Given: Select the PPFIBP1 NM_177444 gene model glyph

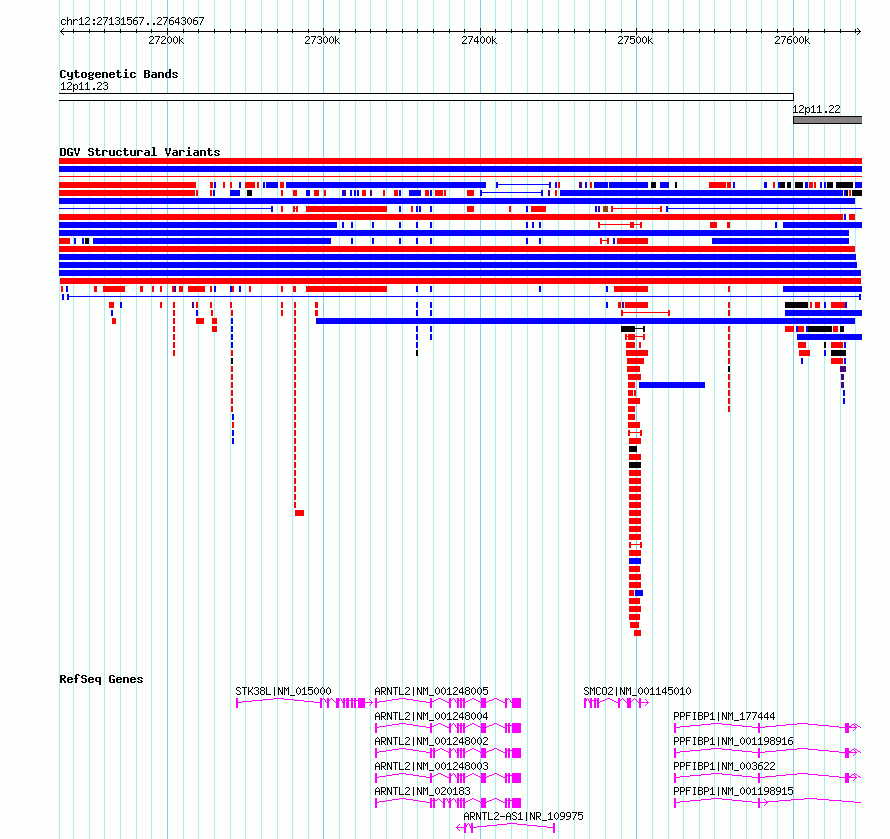Looking at the screenshot, I should pyautogui.click(x=768, y=728).
